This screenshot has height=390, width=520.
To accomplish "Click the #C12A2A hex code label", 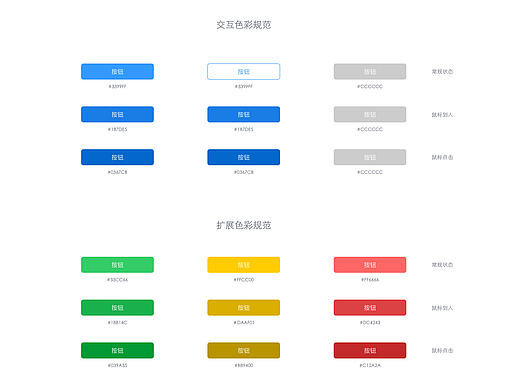I will pyautogui.click(x=370, y=365).
